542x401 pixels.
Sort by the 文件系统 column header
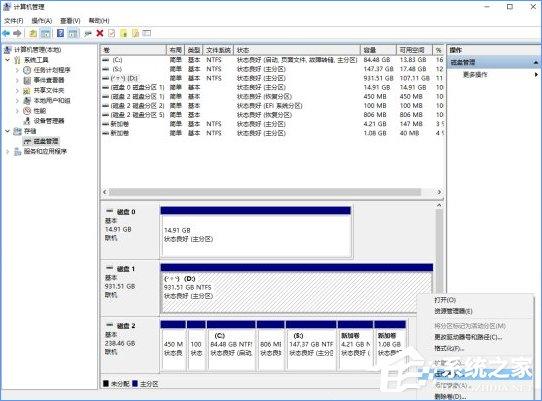(x=218, y=50)
